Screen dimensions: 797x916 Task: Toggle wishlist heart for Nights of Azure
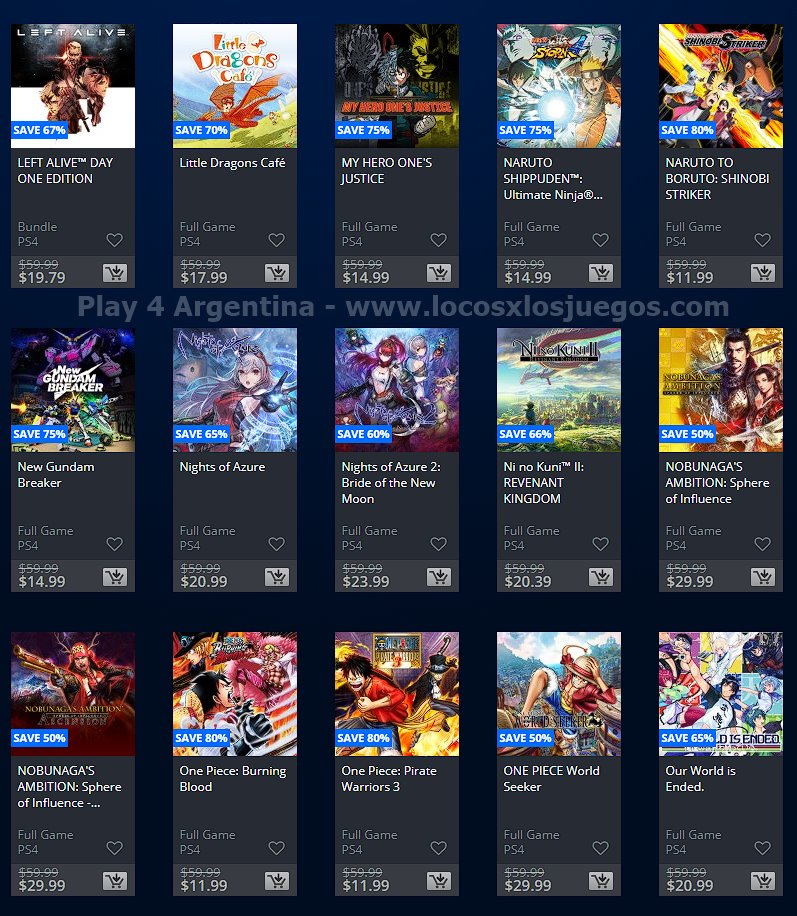(276, 544)
